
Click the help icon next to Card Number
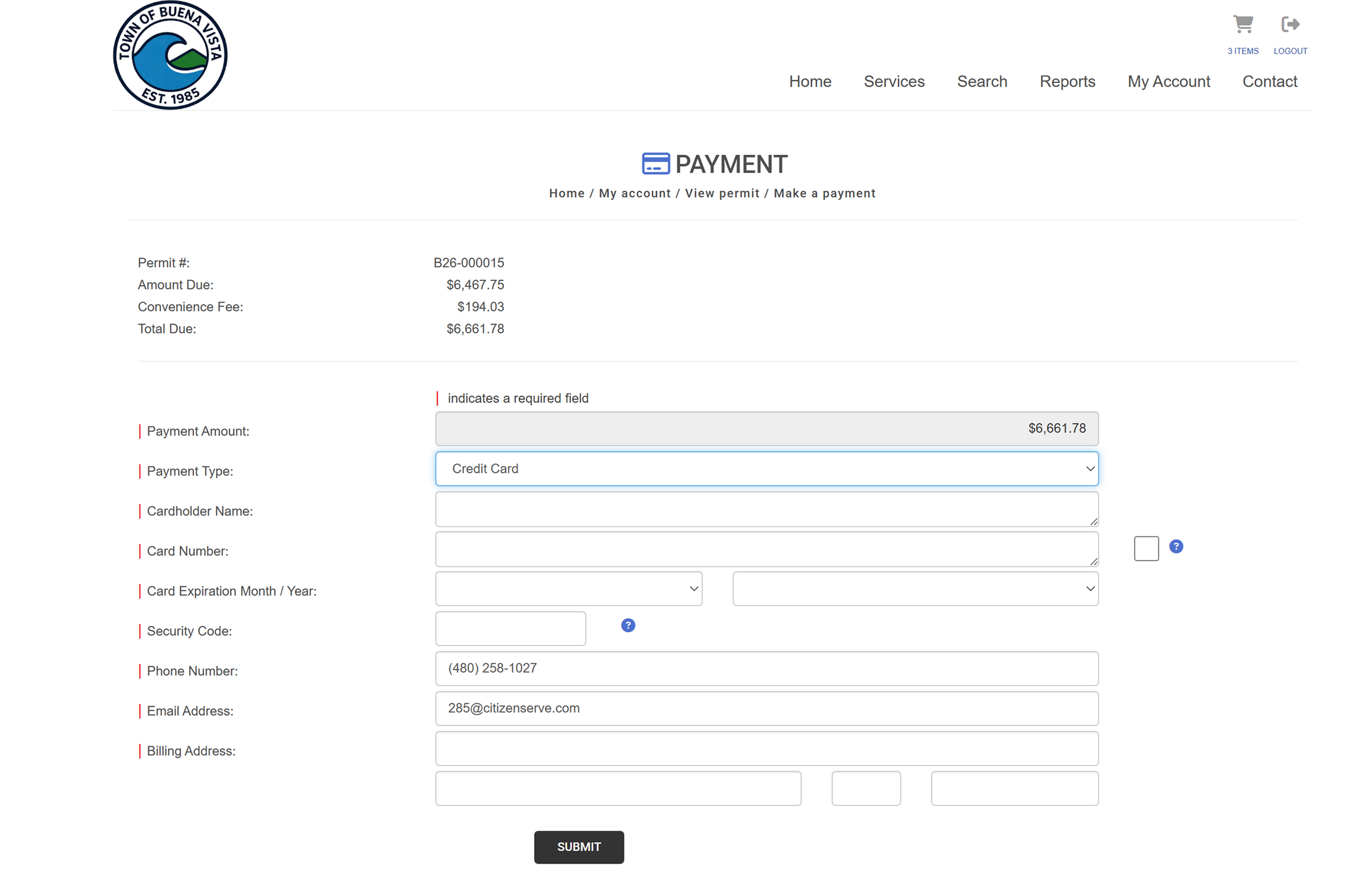[1176, 546]
